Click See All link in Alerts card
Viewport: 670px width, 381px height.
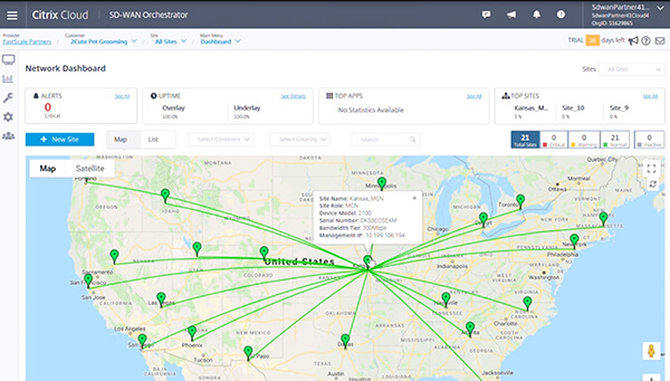(122, 96)
